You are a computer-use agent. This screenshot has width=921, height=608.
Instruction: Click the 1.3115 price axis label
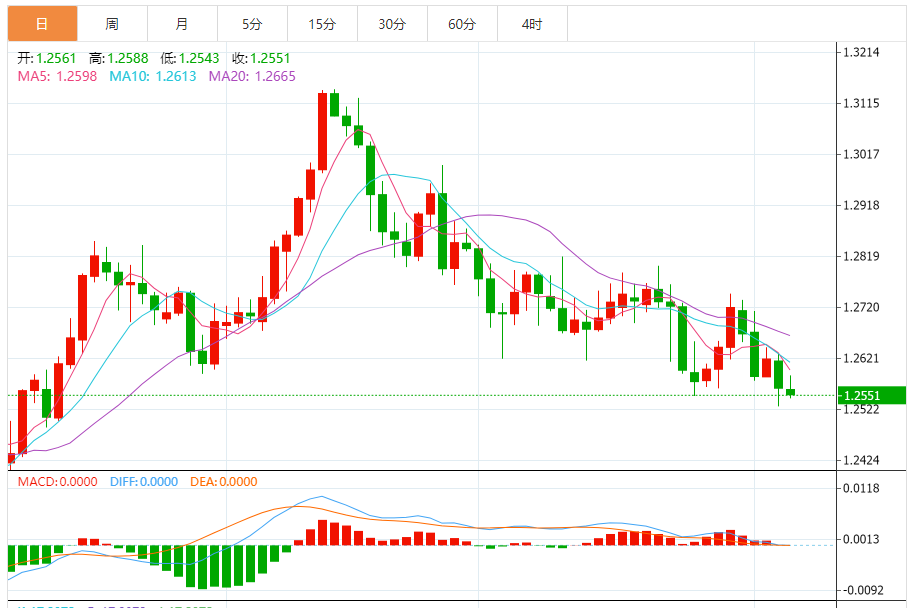pos(861,103)
